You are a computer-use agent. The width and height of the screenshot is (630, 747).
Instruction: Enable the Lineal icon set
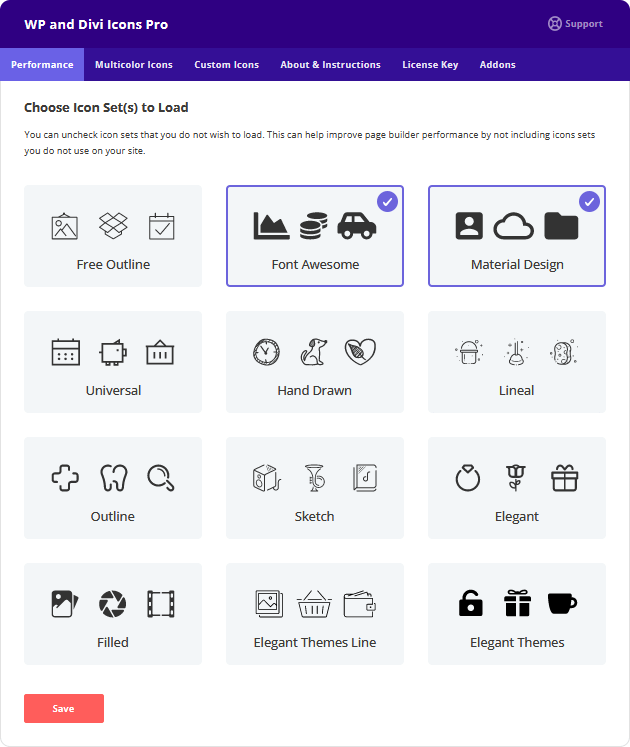tap(517, 362)
